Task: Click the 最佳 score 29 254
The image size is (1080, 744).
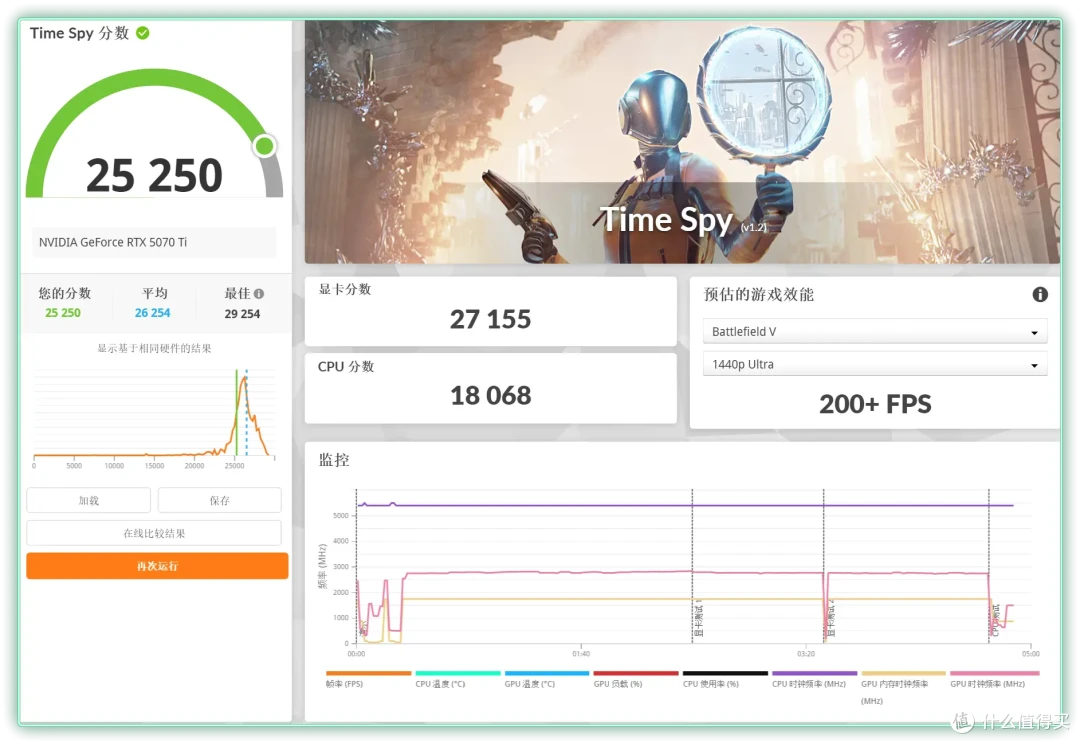Action: tap(242, 313)
